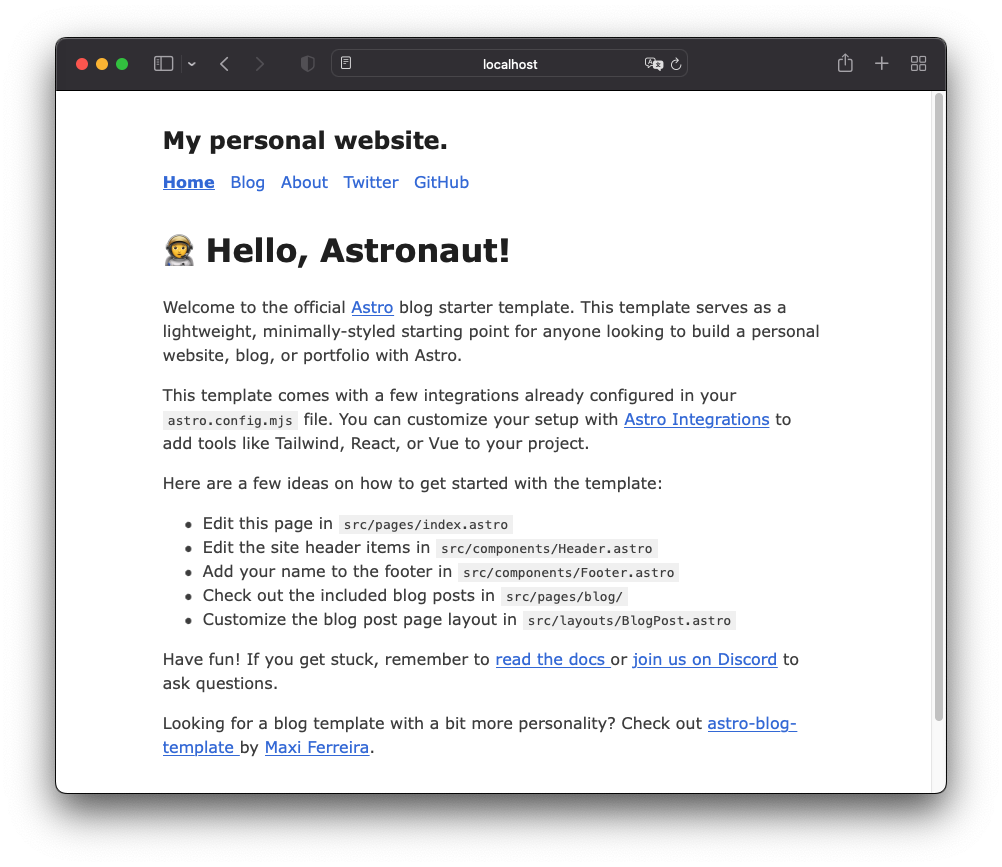Viewport: 1002px width, 867px height.
Task: Go forward with the forward arrow
Action: (x=259, y=64)
